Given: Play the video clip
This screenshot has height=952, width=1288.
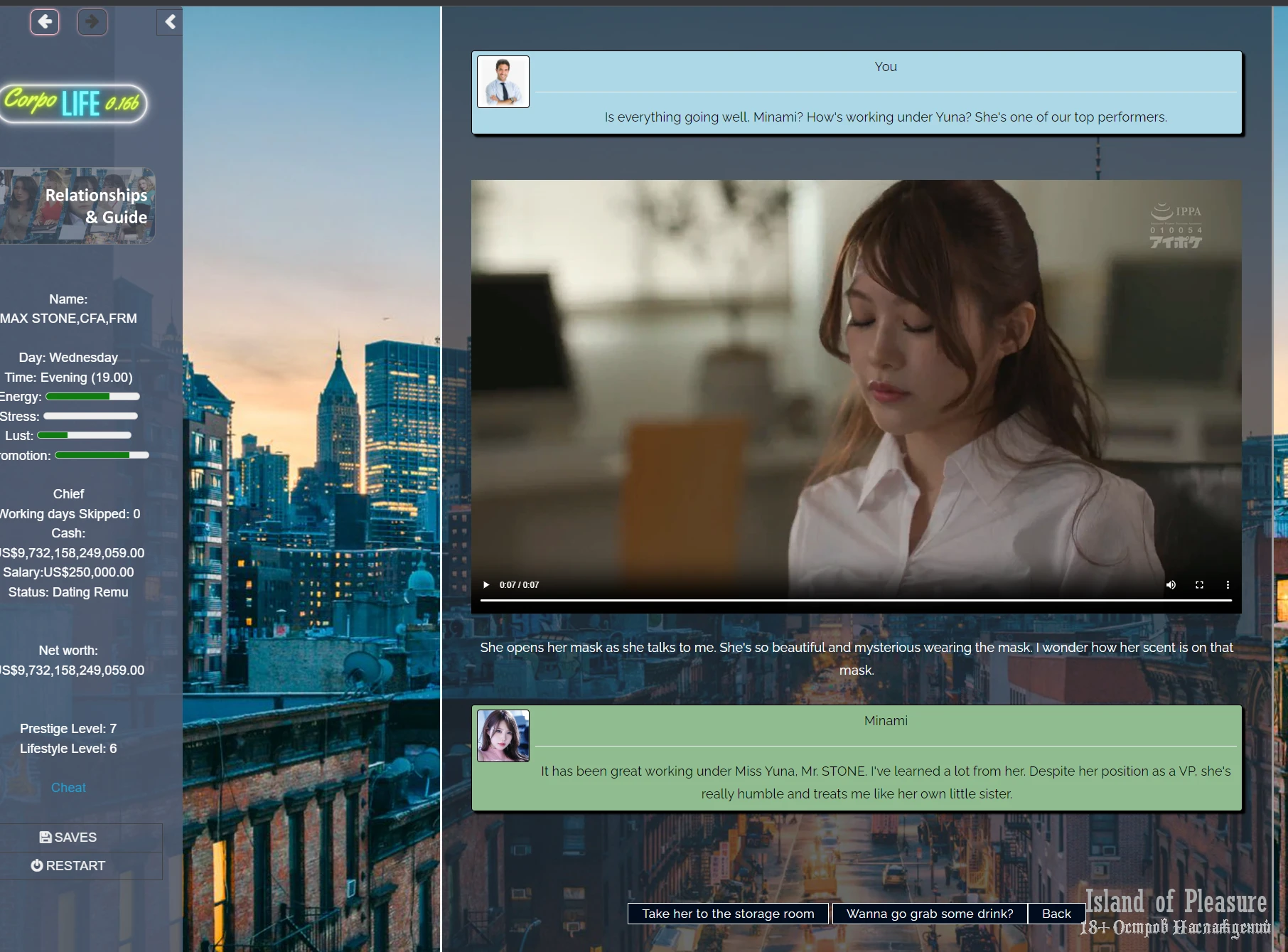Looking at the screenshot, I should pos(486,585).
